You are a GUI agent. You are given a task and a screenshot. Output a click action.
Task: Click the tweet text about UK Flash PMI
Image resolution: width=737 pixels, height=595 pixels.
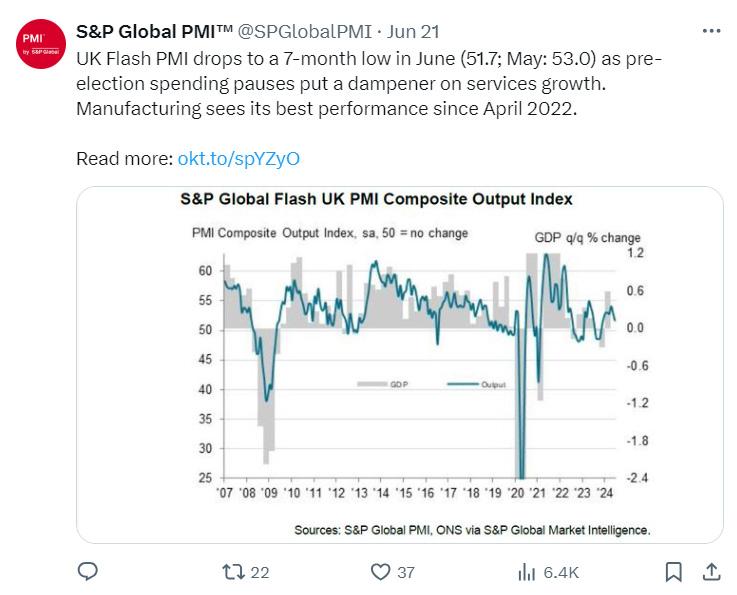369,84
